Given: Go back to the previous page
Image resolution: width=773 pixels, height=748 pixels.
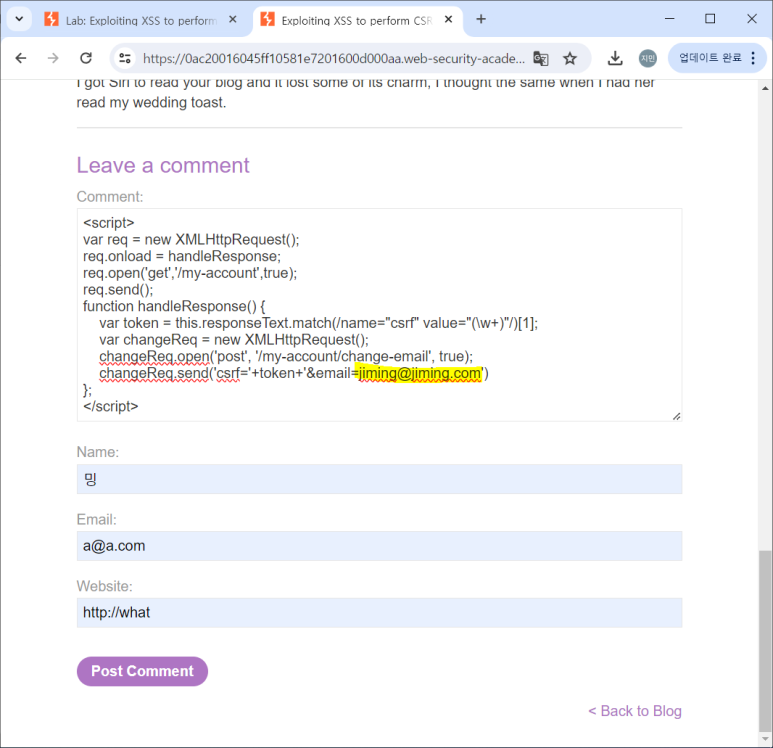Looking at the screenshot, I should [21, 58].
